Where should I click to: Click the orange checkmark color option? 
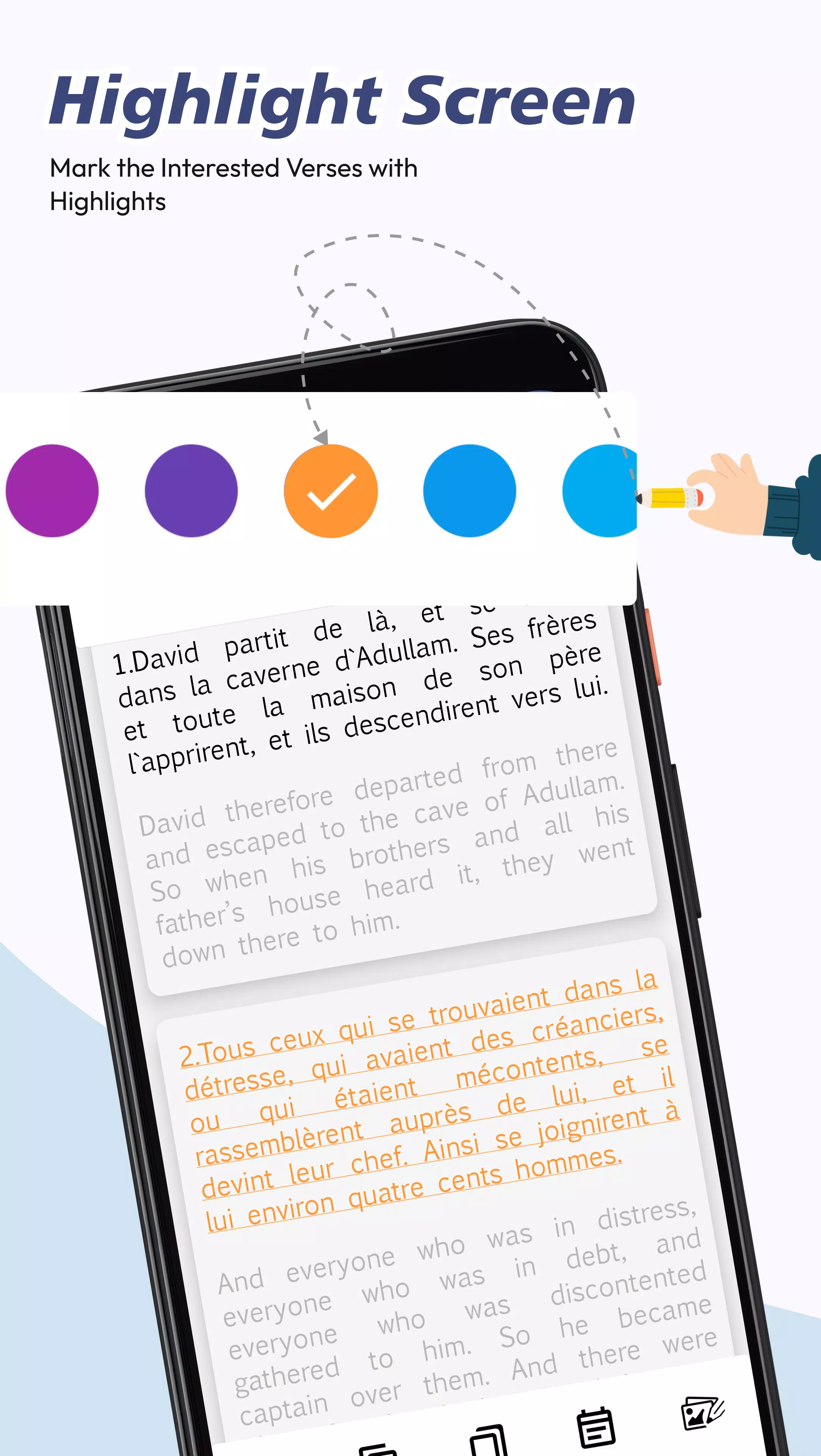(x=331, y=489)
